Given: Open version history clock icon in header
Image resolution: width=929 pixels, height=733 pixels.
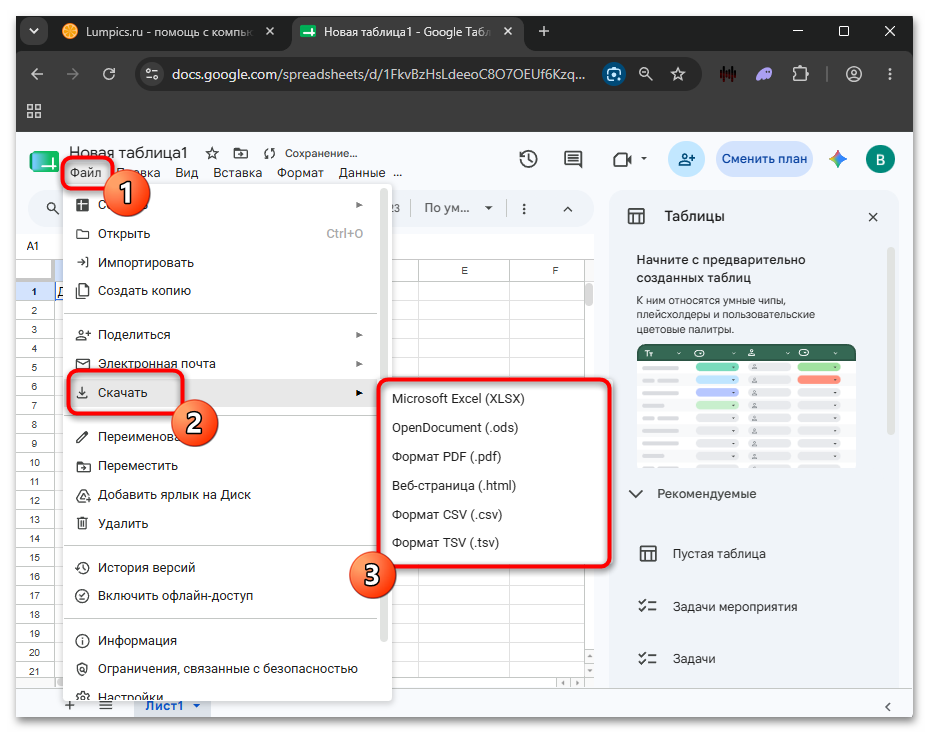Looking at the screenshot, I should [528, 159].
